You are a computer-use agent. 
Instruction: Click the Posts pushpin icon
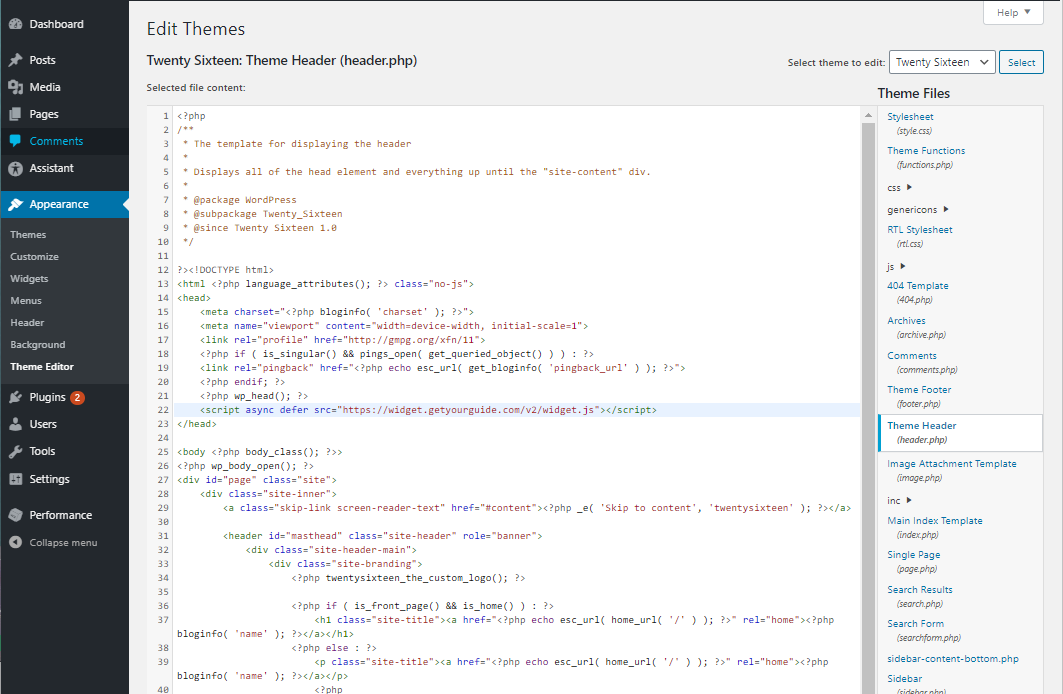[16, 60]
